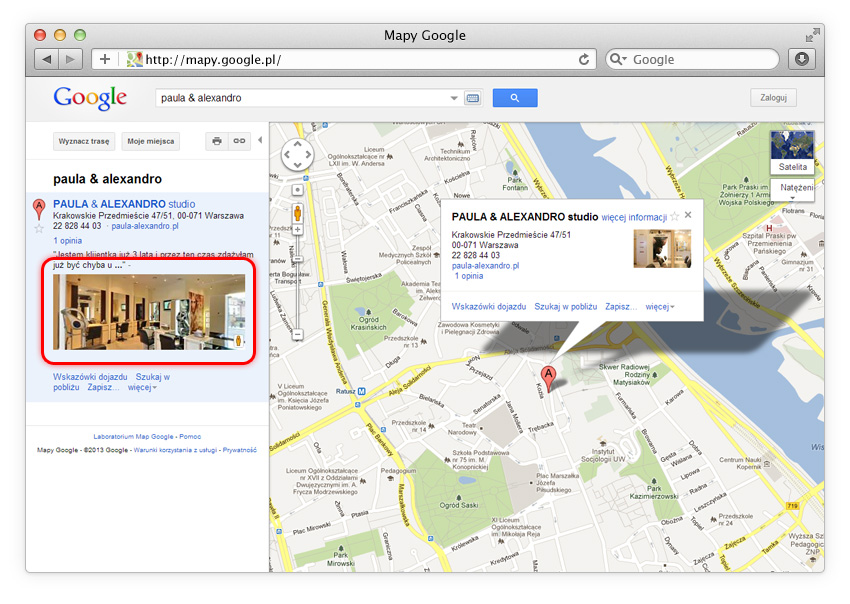Screen dimensions: 850x604
Task: Pan the map left with the arrow
Action: coord(287,155)
